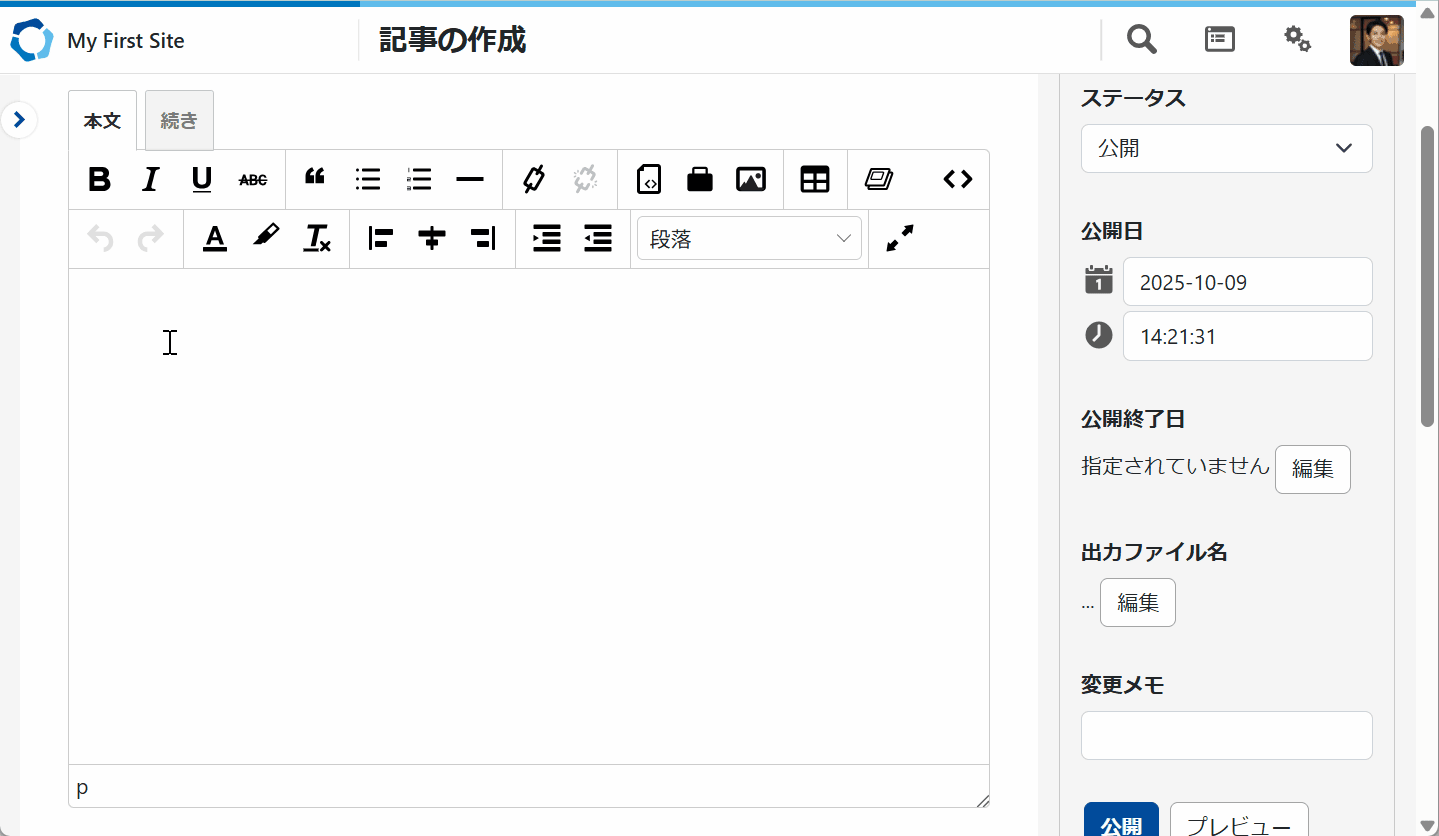Toggle bold formatting in the editor
1439x836 pixels.
[x=99, y=180]
